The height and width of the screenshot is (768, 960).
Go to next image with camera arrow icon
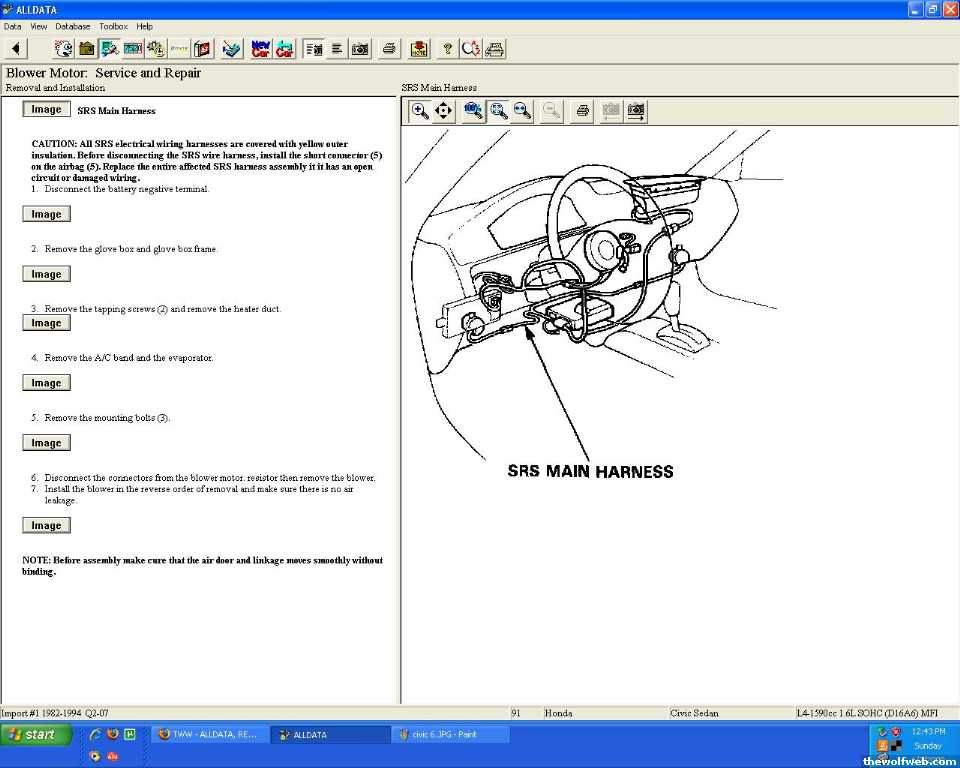[636, 111]
